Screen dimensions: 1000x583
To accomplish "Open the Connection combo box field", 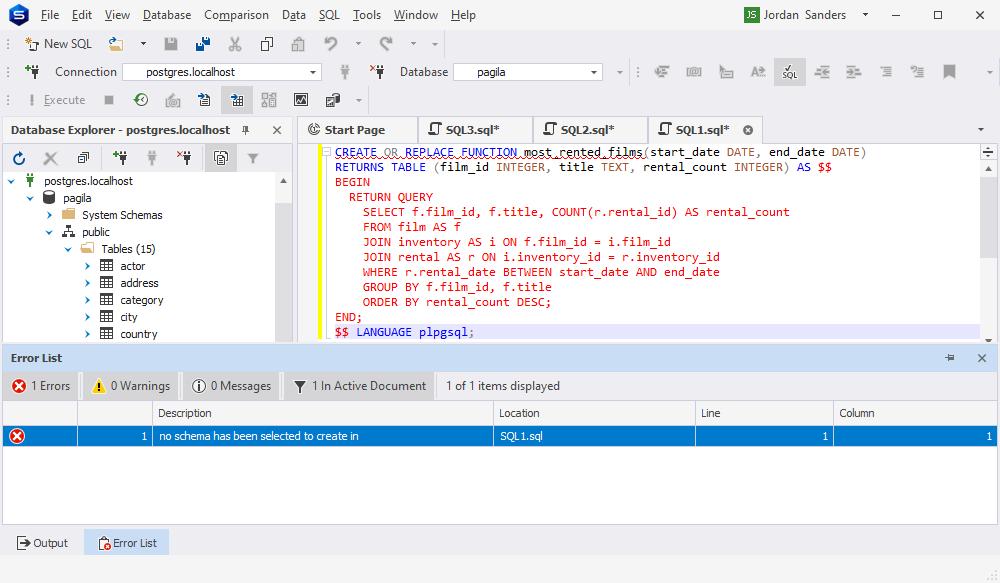I will (x=220, y=71).
